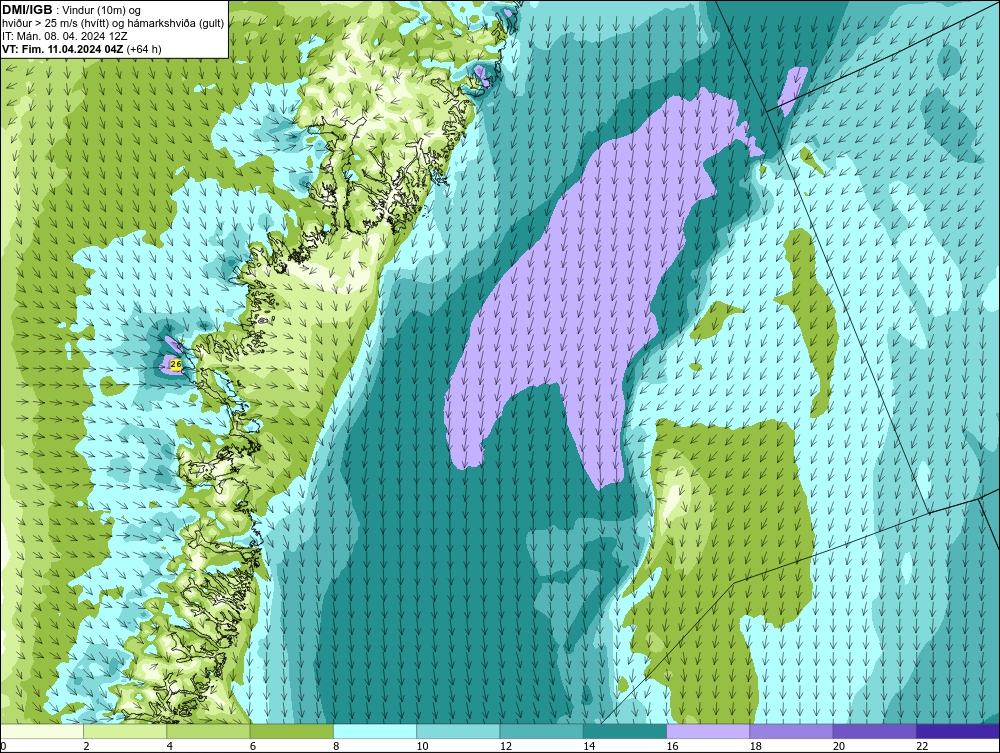
Task: Click the legend value label '6'
Action: [x=253, y=746]
